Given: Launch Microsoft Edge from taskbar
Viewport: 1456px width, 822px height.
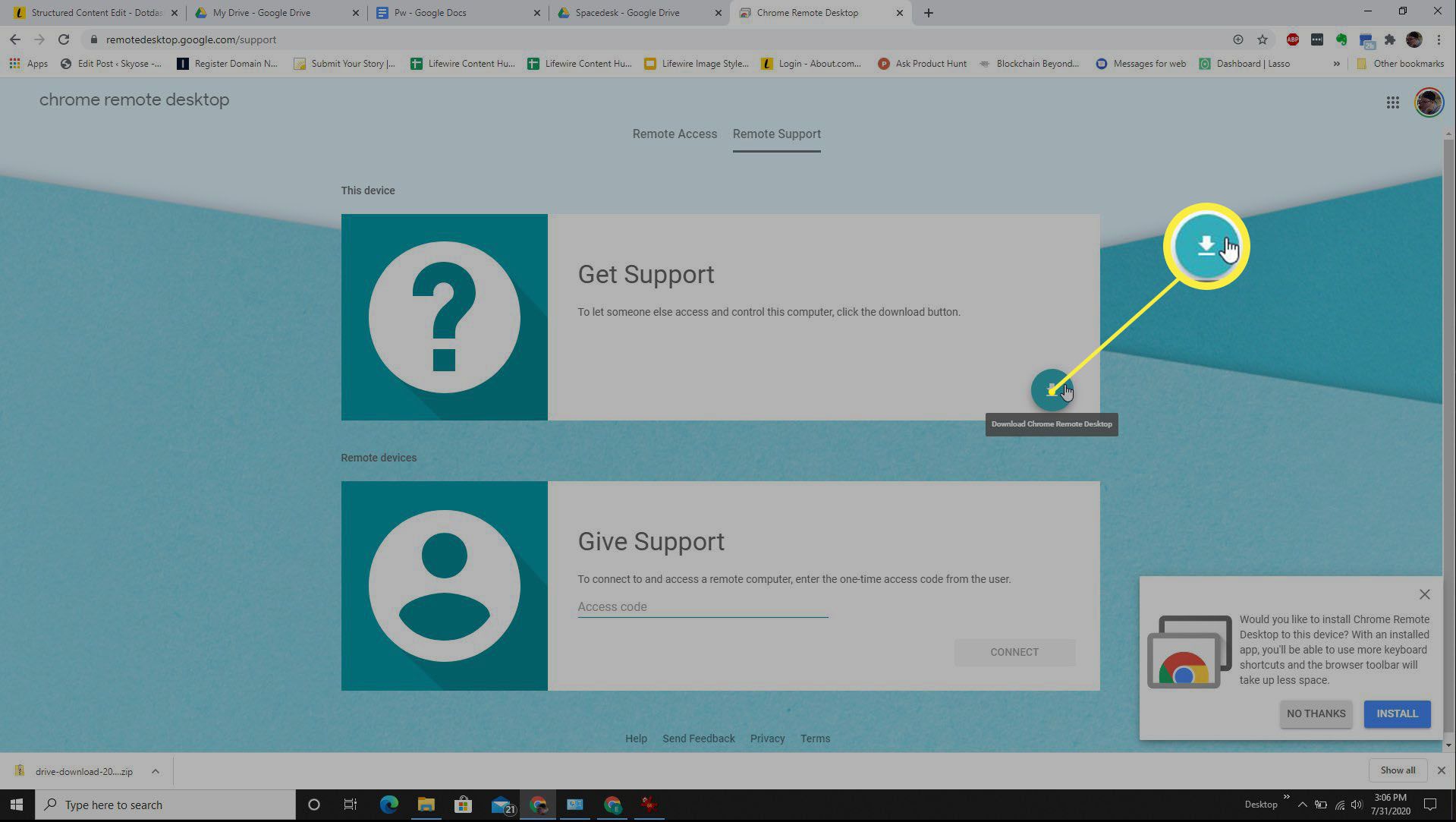Looking at the screenshot, I should (x=388, y=805).
